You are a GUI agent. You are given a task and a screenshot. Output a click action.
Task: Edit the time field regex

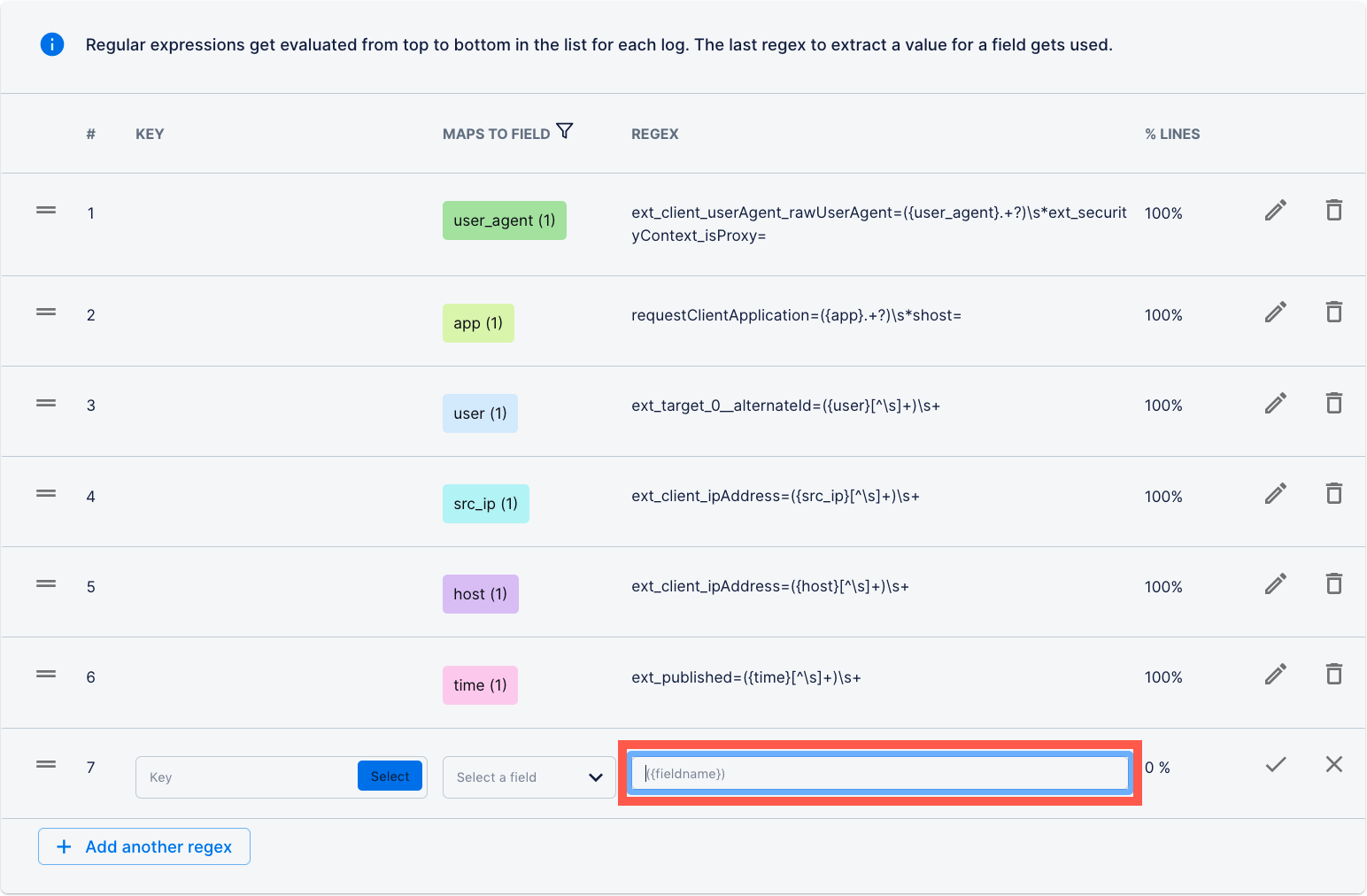(x=1275, y=674)
